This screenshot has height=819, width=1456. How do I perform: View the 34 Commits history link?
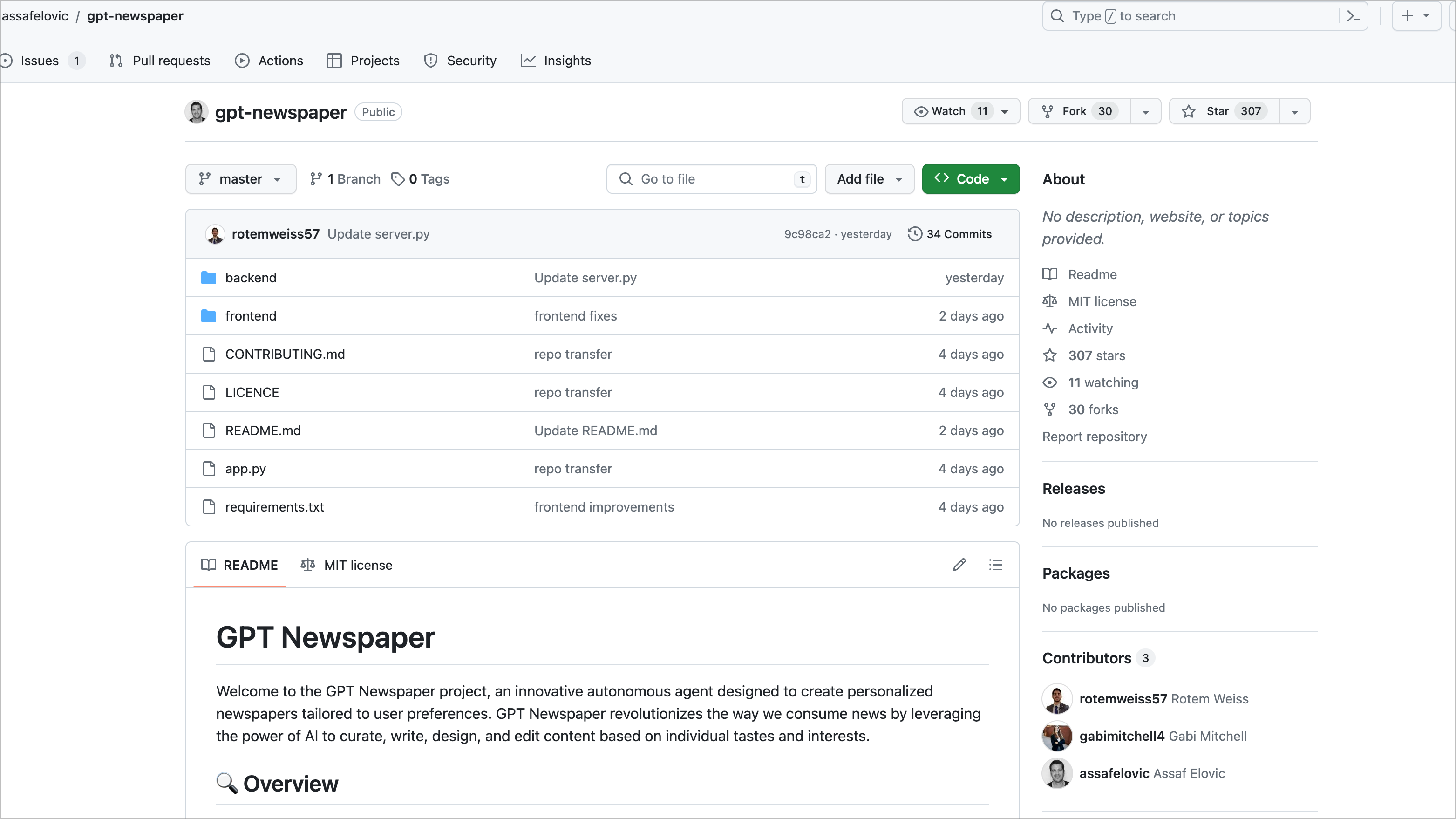[950, 234]
